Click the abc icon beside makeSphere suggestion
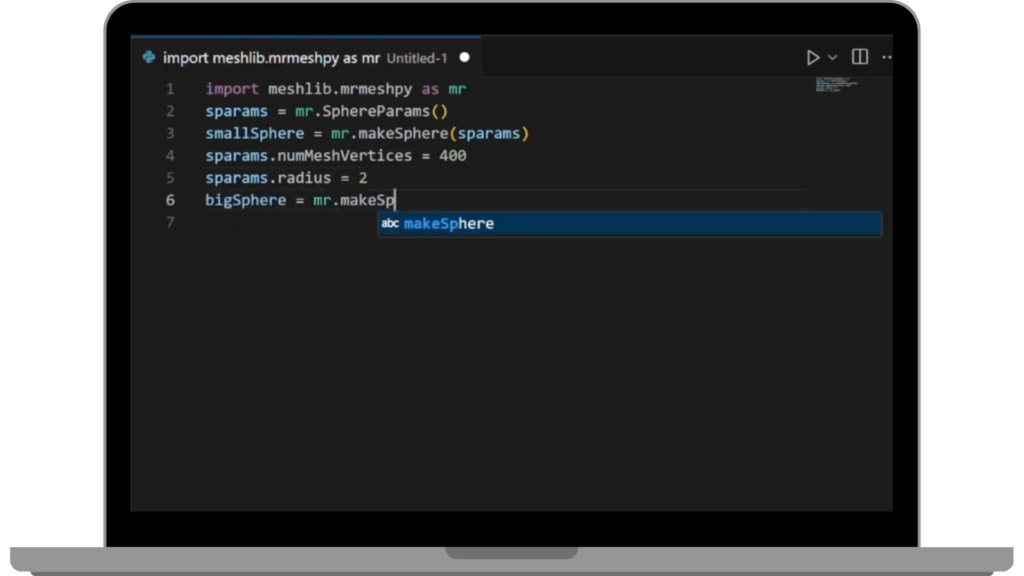 point(390,224)
